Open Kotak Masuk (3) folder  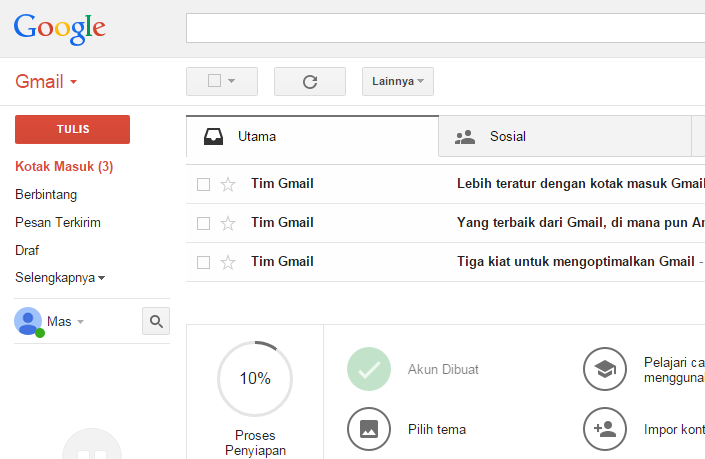[x=64, y=166]
